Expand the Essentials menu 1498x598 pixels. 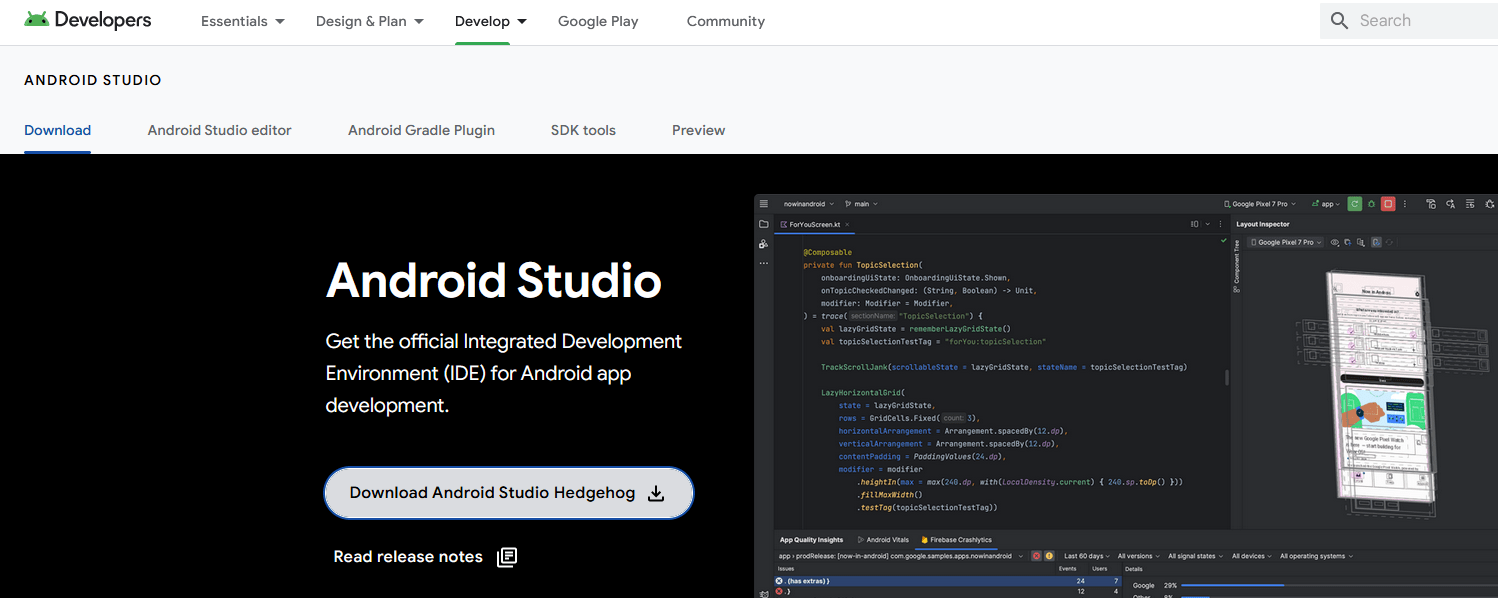pos(243,21)
